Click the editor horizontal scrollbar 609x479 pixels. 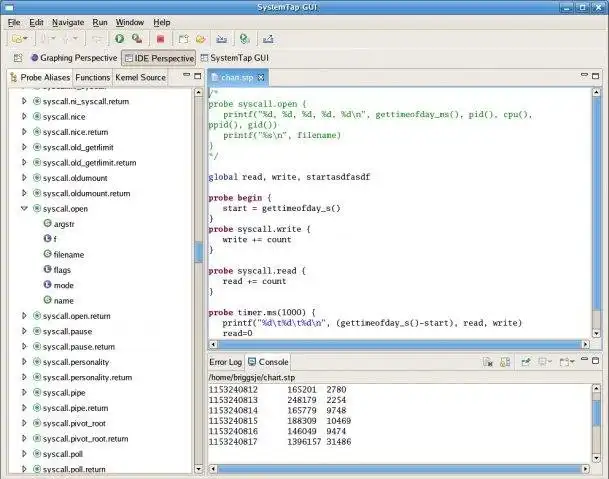[x=400, y=343]
